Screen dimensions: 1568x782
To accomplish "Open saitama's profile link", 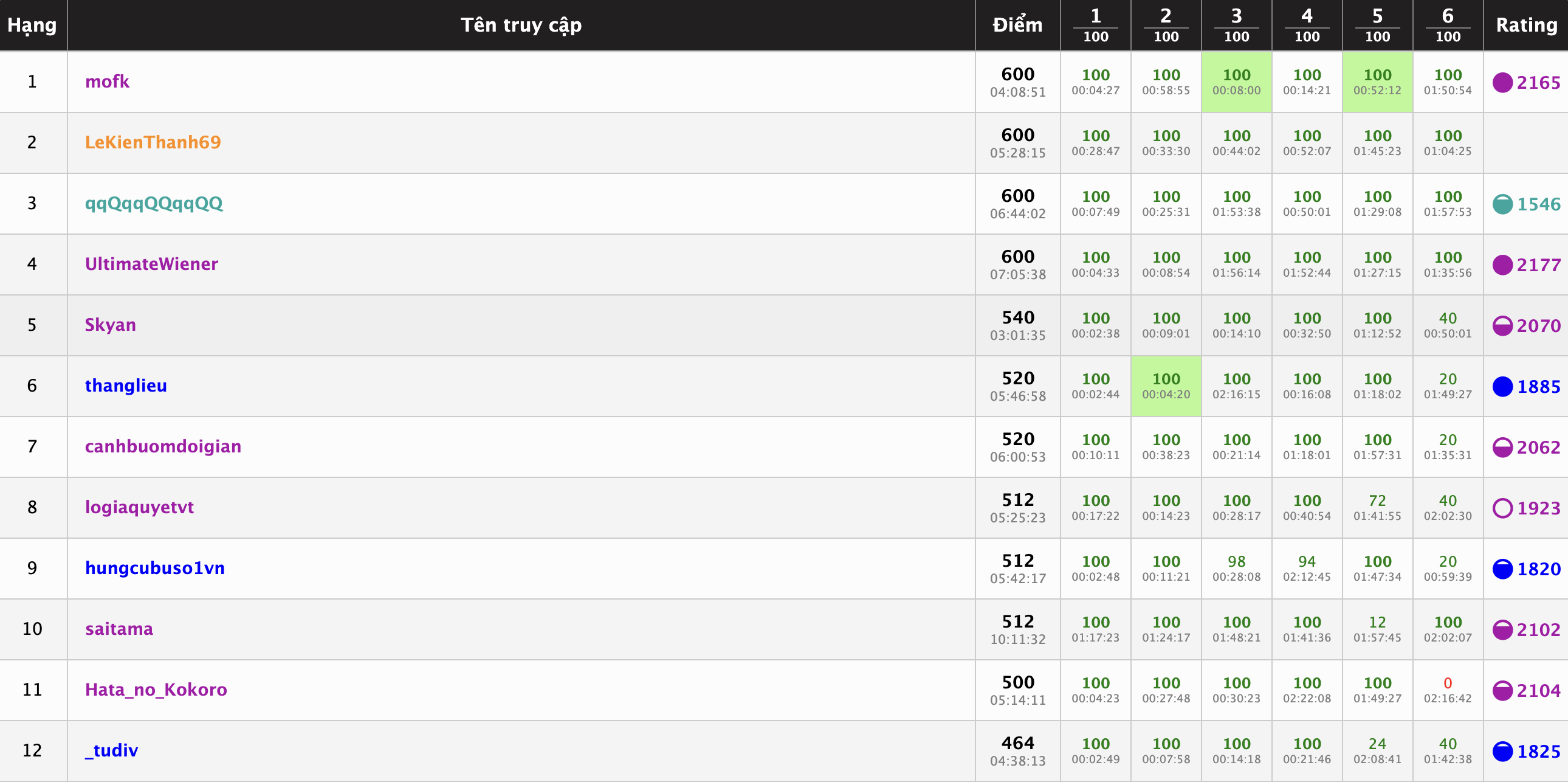I will 119,629.
